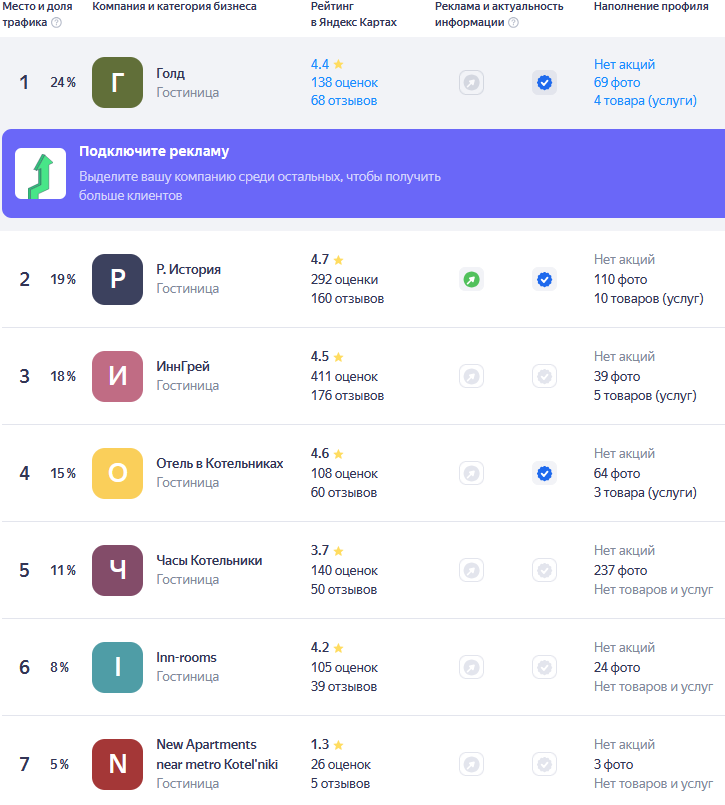Image resolution: width=725 pixels, height=805 pixels.
Task: Click the '26 оценок' text
Action: (340, 764)
